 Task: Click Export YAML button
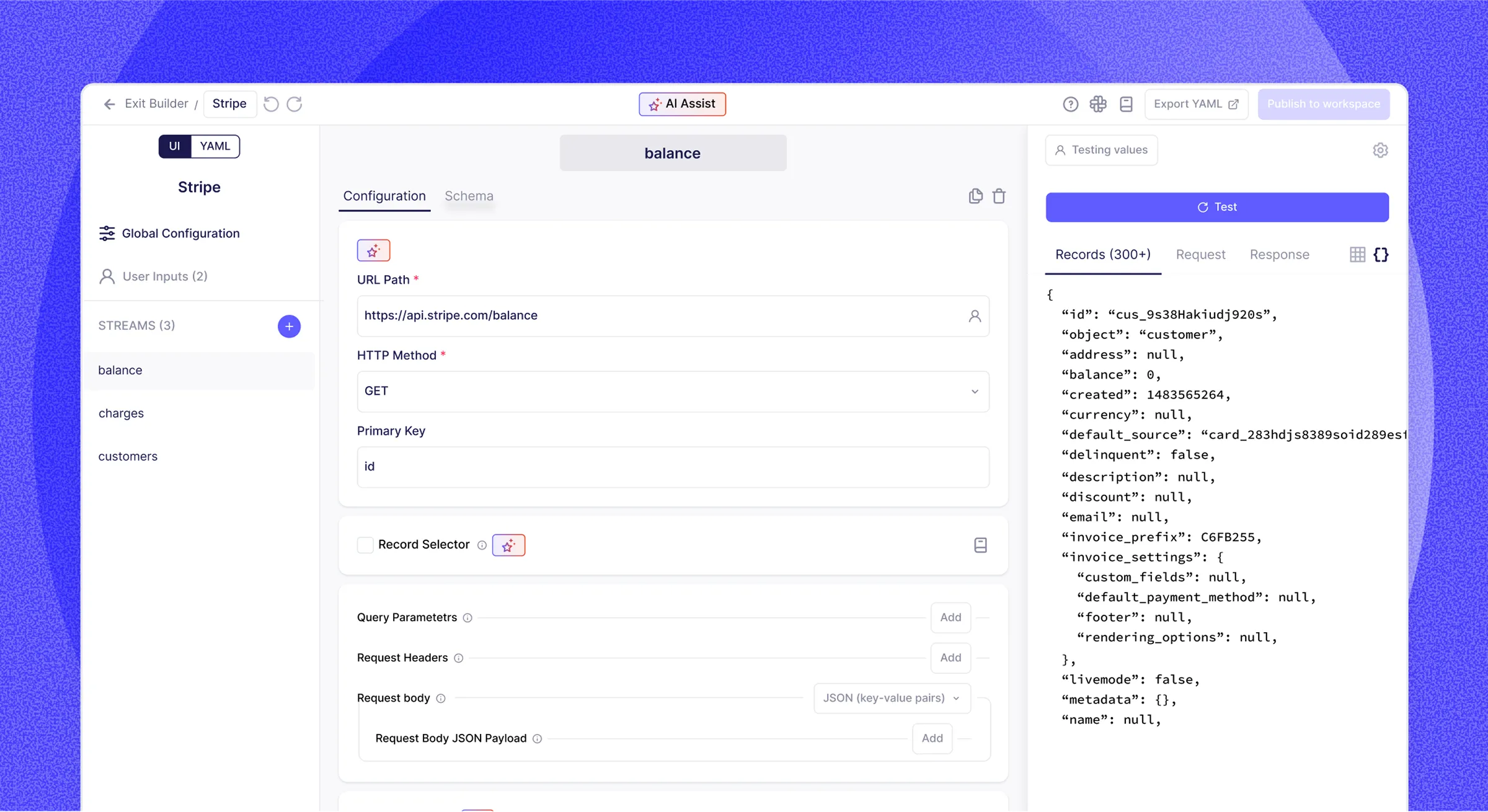point(1195,104)
